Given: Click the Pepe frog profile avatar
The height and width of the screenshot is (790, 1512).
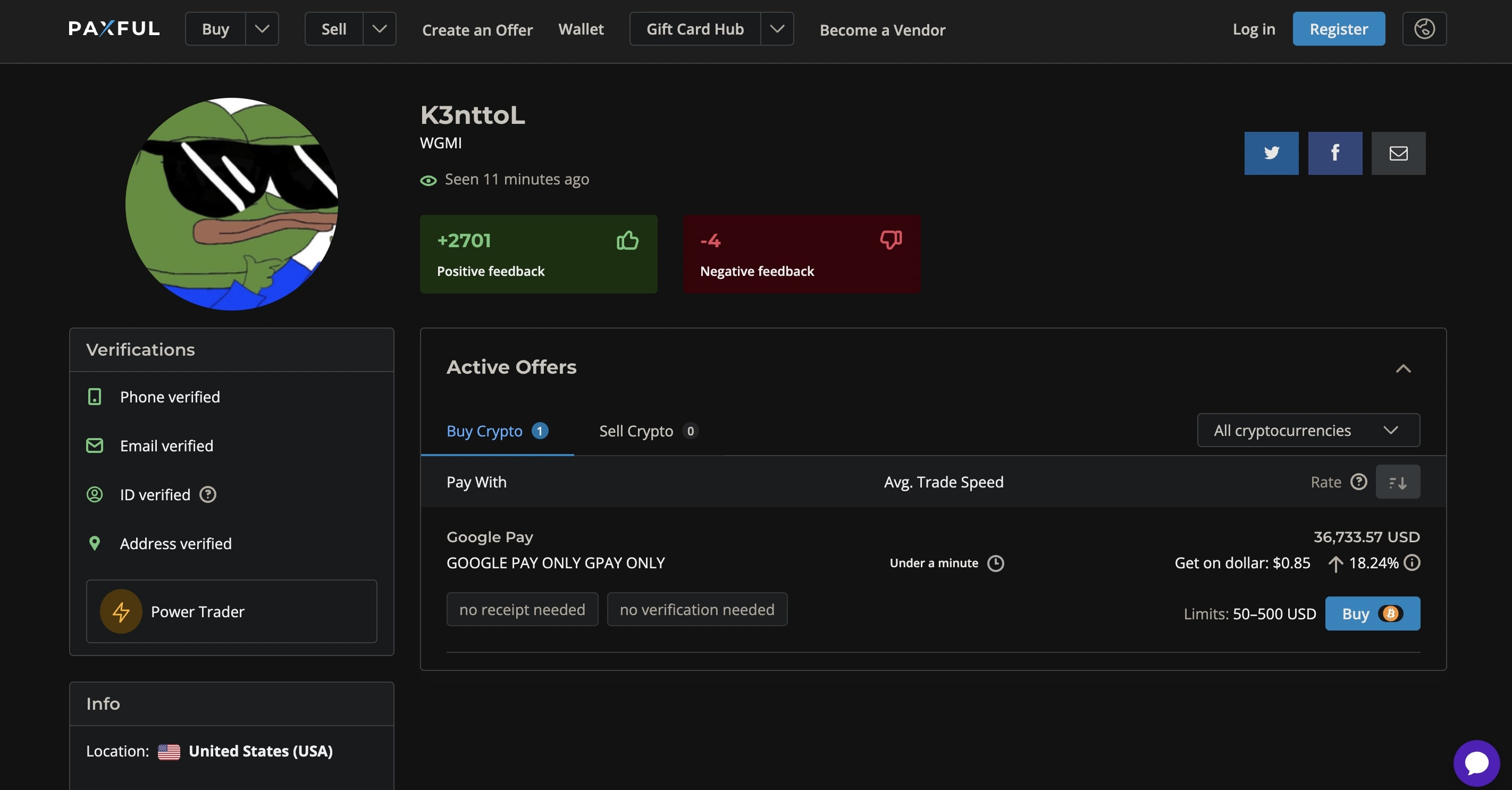Looking at the screenshot, I should [232, 204].
